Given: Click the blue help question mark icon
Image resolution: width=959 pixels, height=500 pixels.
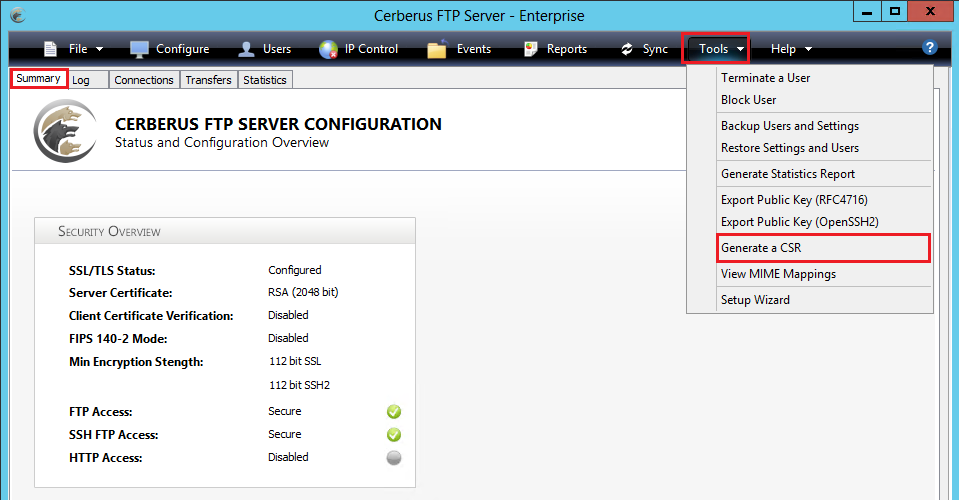Looking at the screenshot, I should 930,48.
